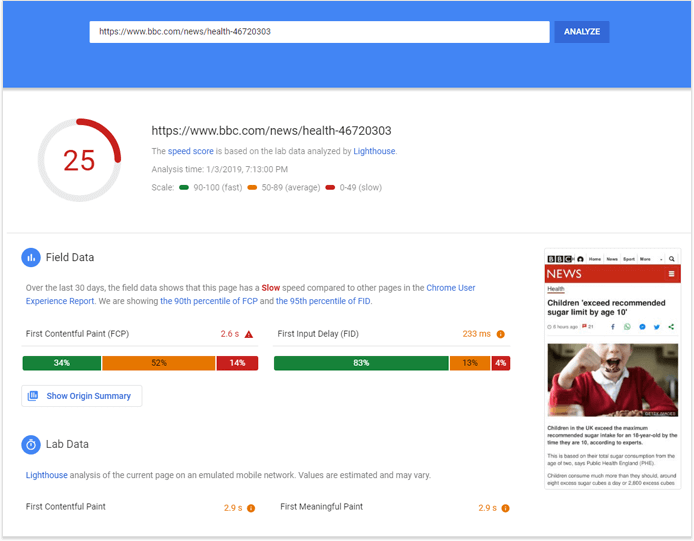Click the Show Origin Summary chart icon
The width and height of the screenshot is (694, 541).
(33, 396)
